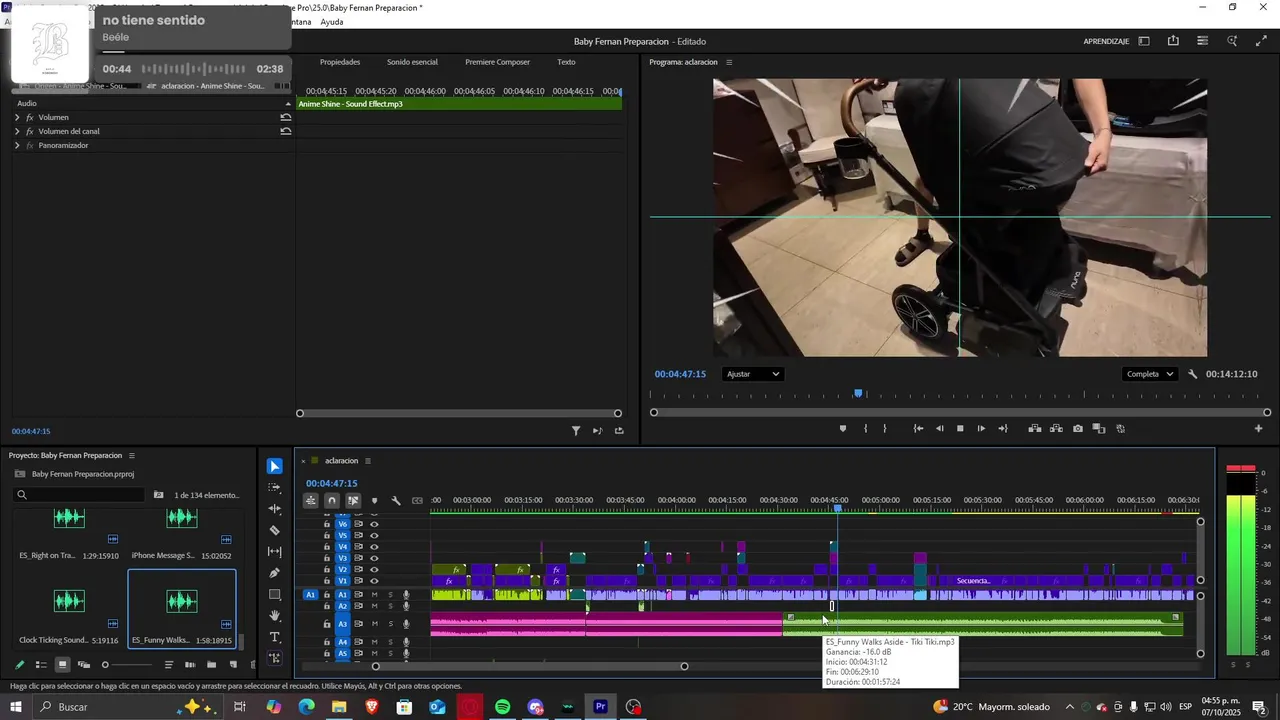Create a new bin folder in project panel

211,664
